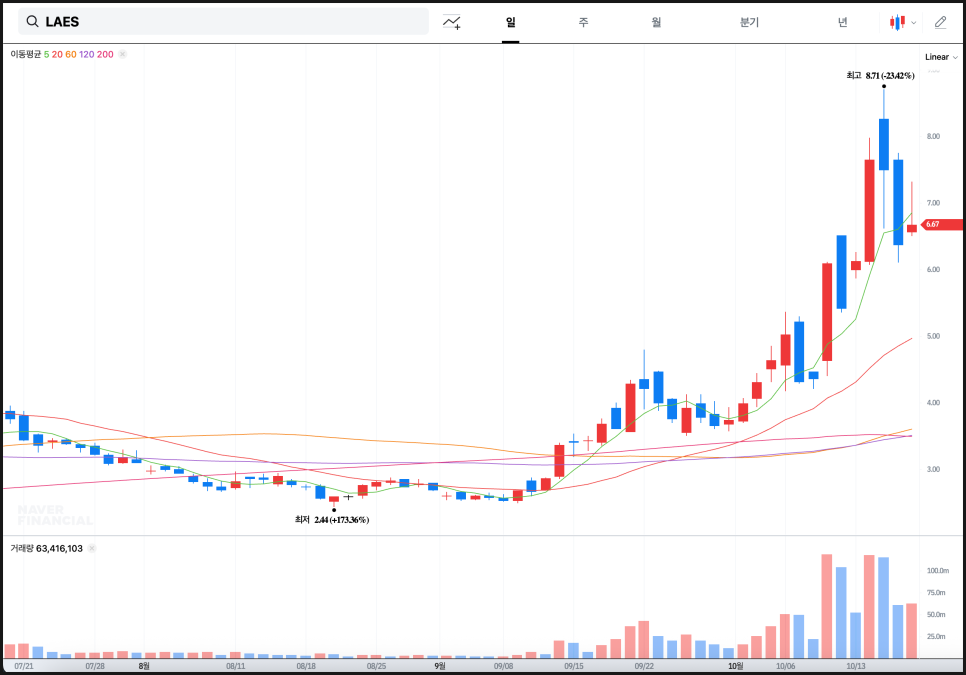Screen dimensions: 966x675
Task: Open the add indicator chart icon
Action: point(452,22)
